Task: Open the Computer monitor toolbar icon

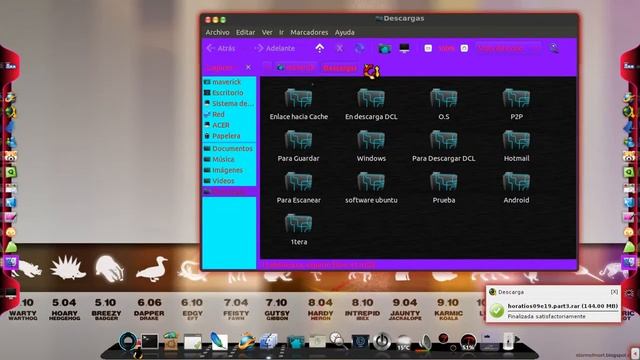Action: coord(404,48)
